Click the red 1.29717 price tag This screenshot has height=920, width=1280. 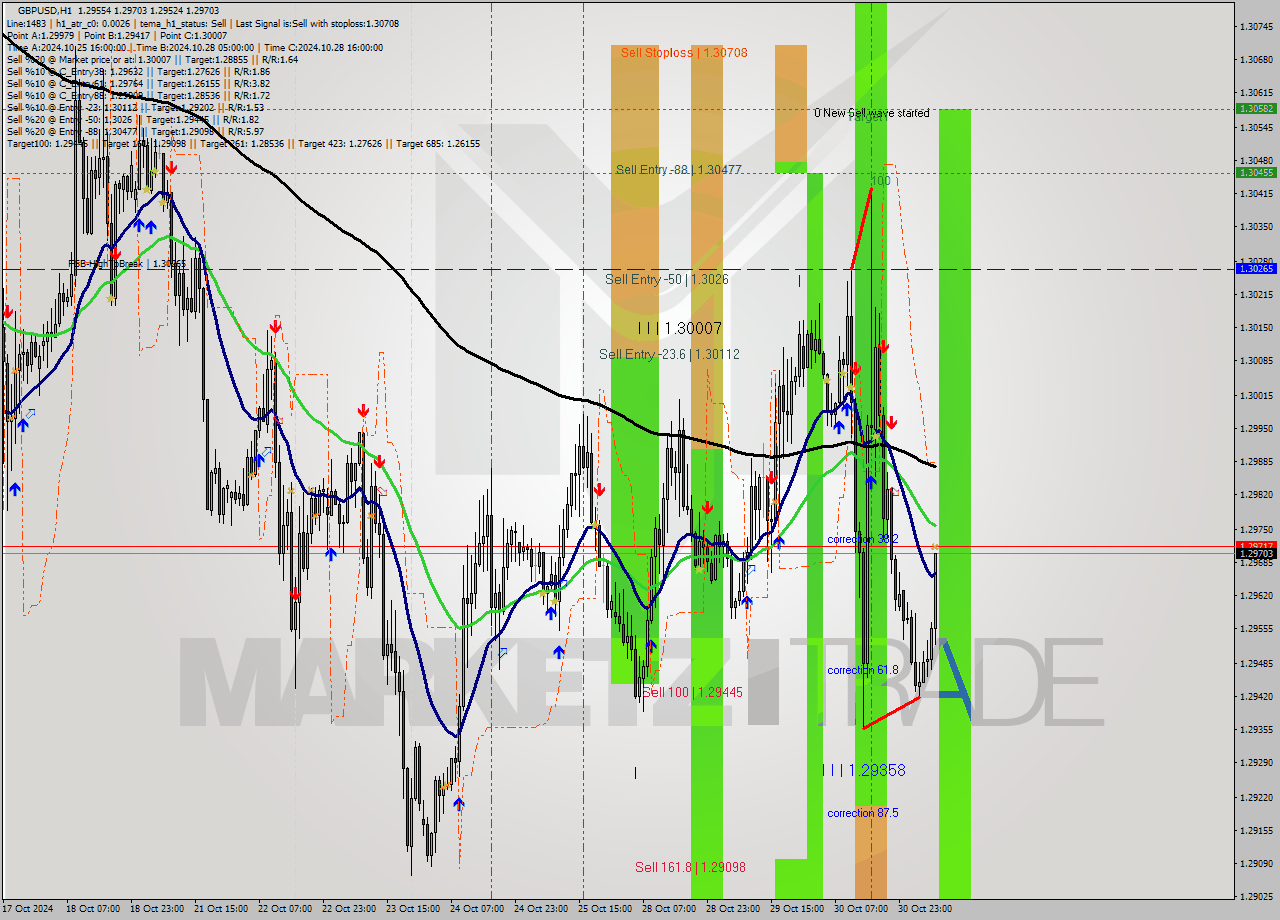[1256, 545]
